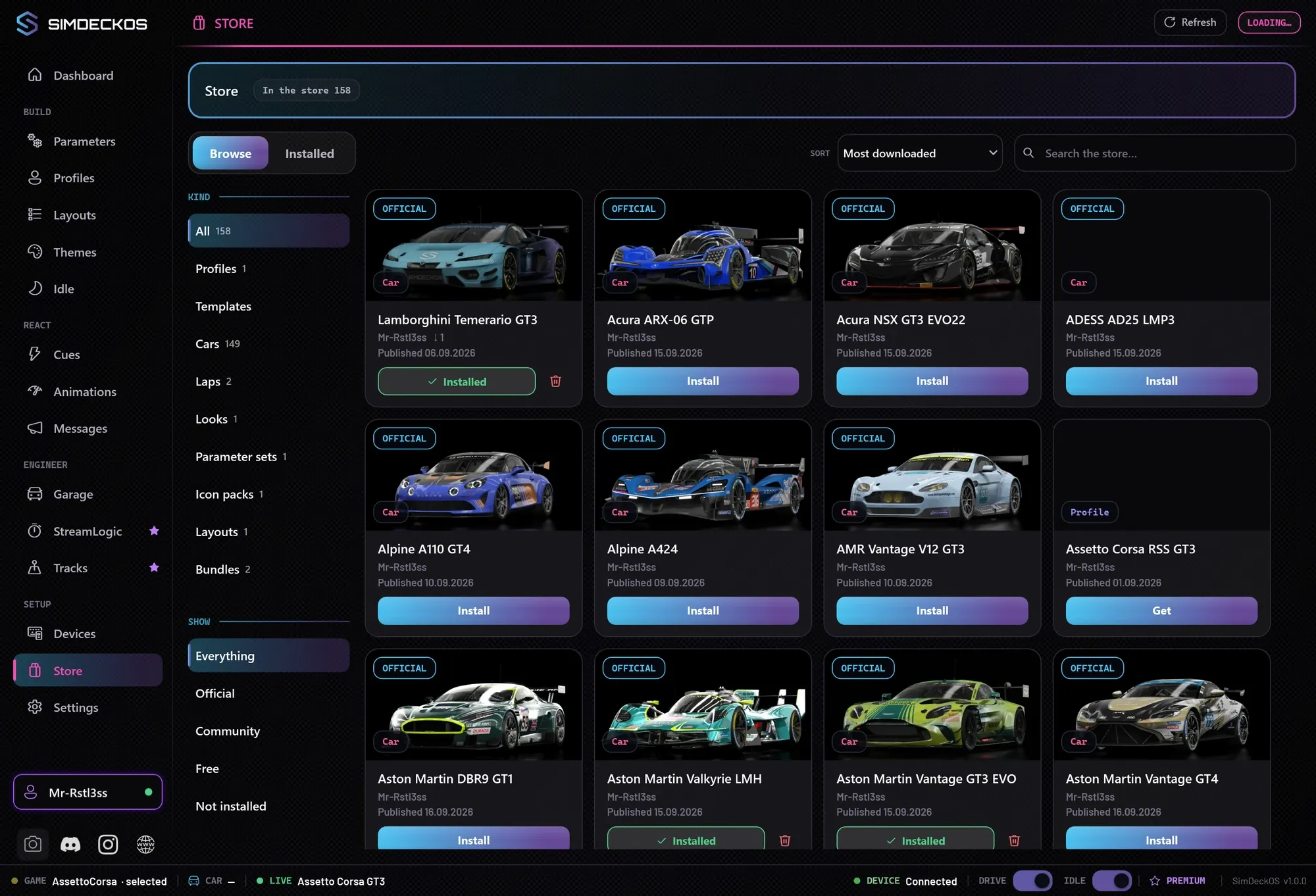Switch to the Installed tab
Image resolution: width=1316 pixels, height=896 pixels.
(309, 153)
